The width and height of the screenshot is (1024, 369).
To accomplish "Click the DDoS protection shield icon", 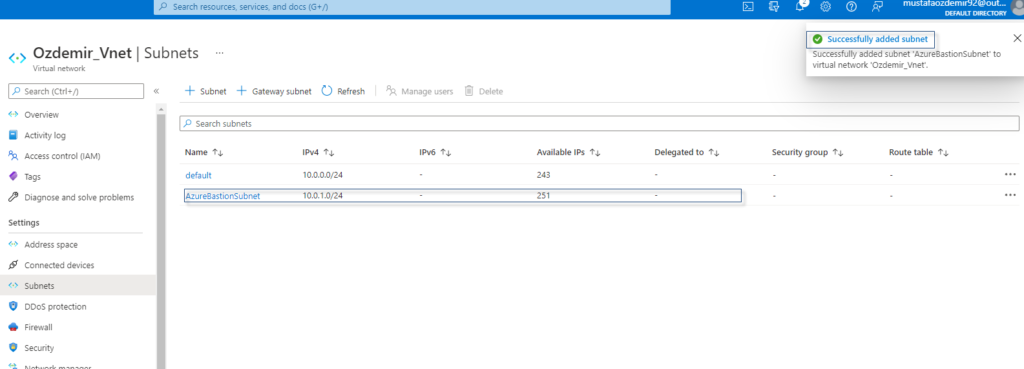I will point(12,306).
